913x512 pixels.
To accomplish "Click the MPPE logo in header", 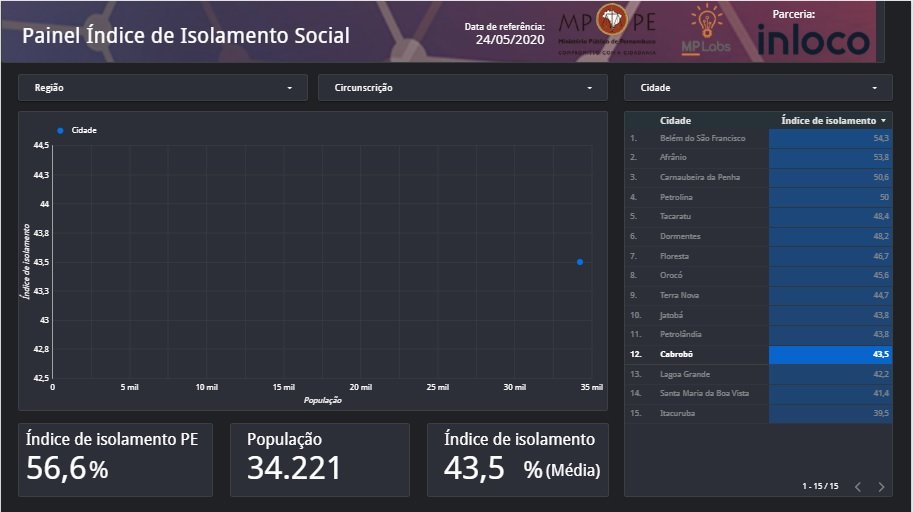I will point(607,32).
